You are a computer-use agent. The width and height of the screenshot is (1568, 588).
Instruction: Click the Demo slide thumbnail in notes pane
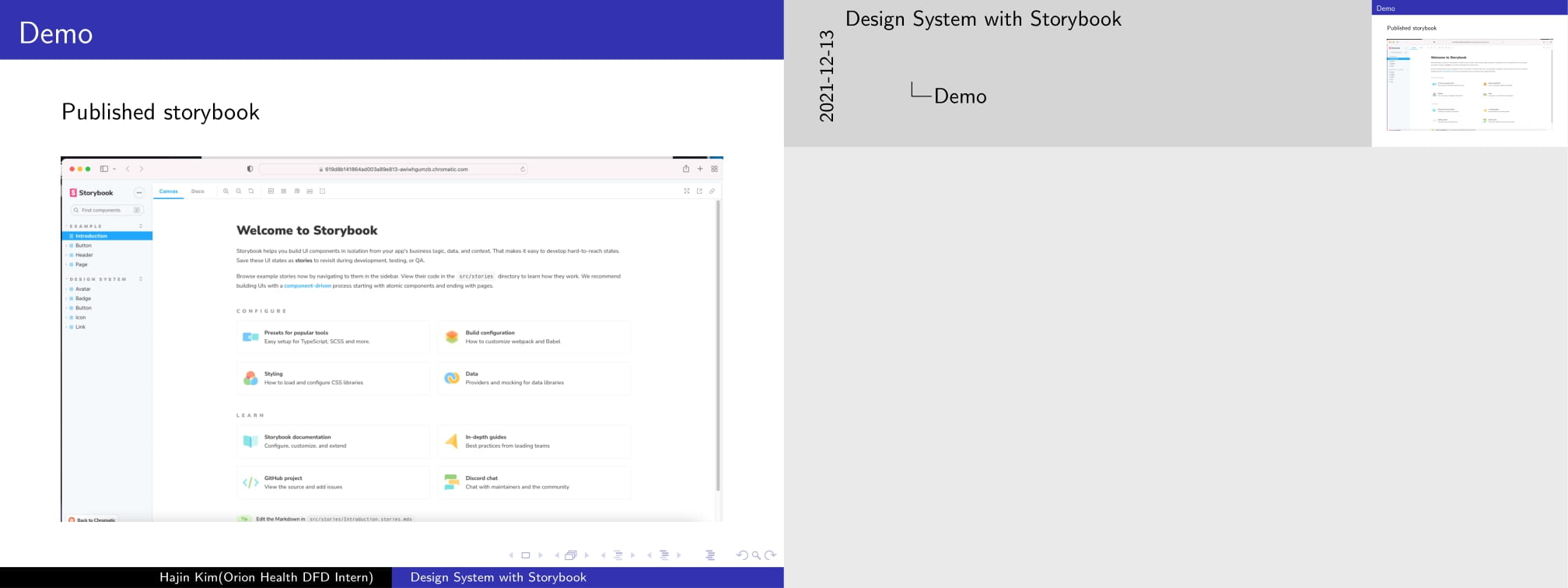pos(1469,73)
